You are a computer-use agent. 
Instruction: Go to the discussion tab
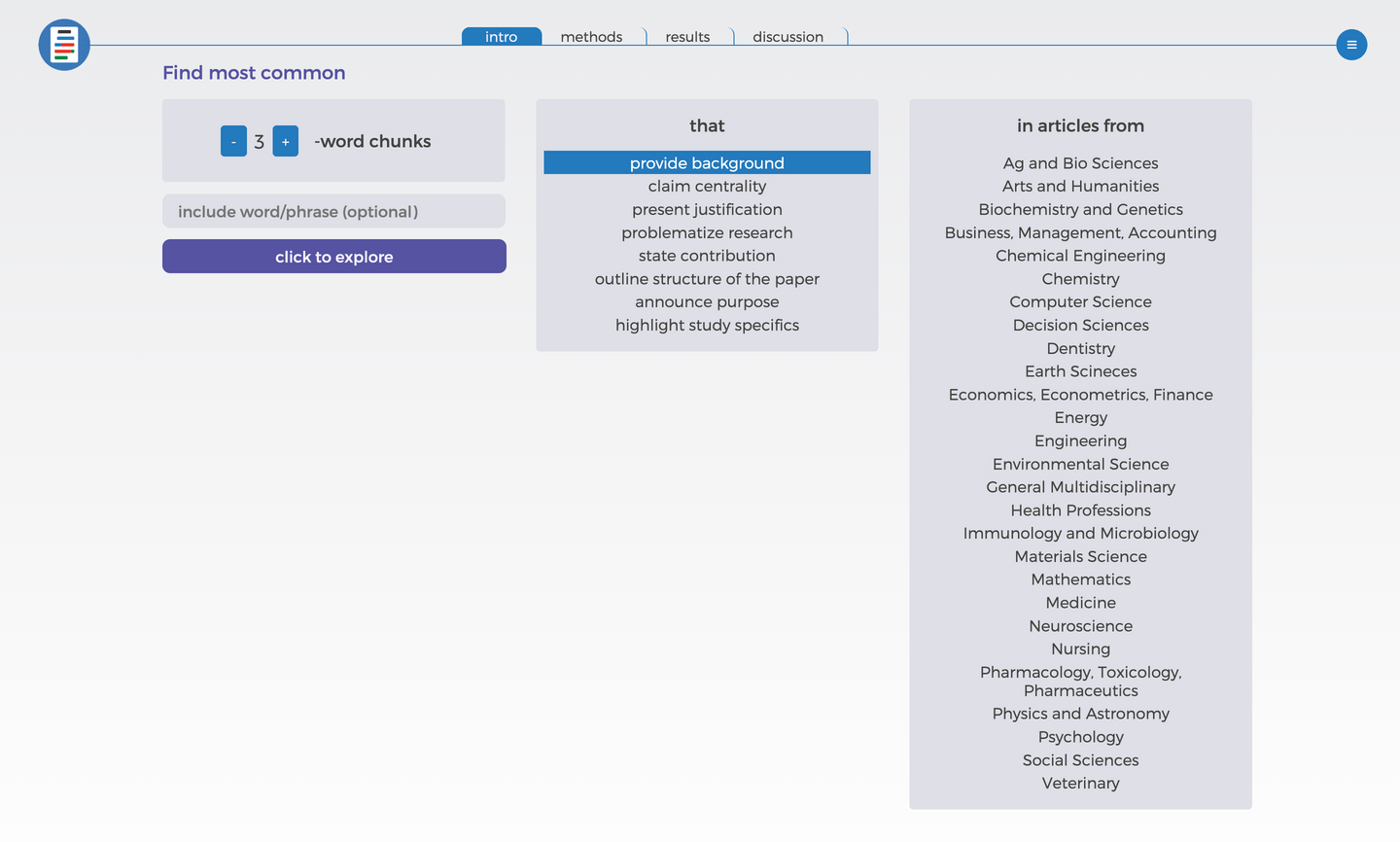coord(787,37)
